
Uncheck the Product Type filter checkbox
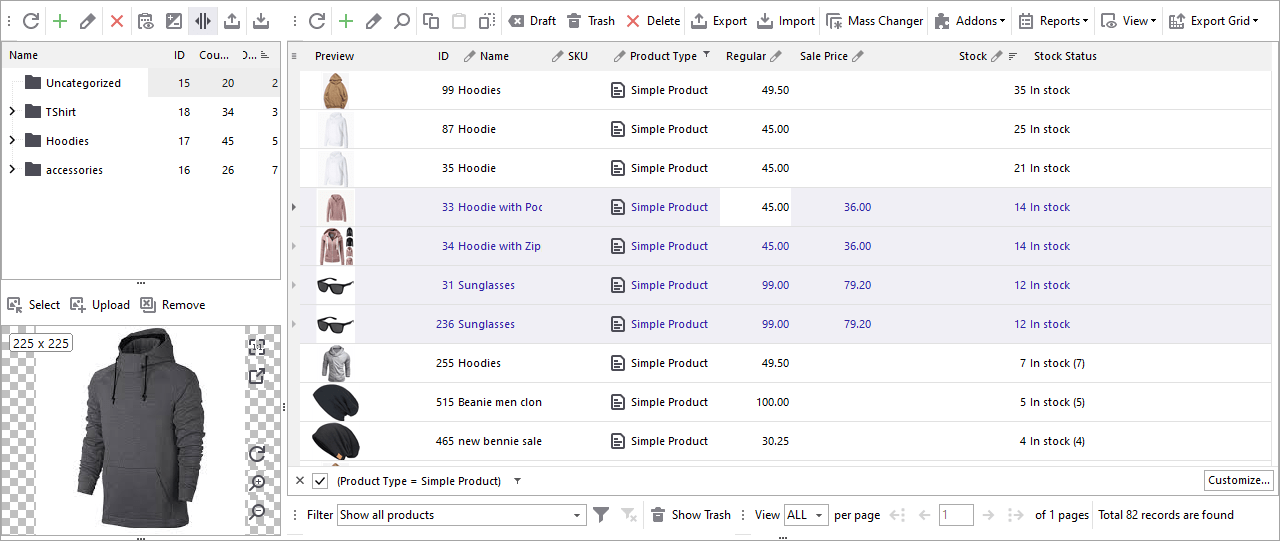point(320,481)
